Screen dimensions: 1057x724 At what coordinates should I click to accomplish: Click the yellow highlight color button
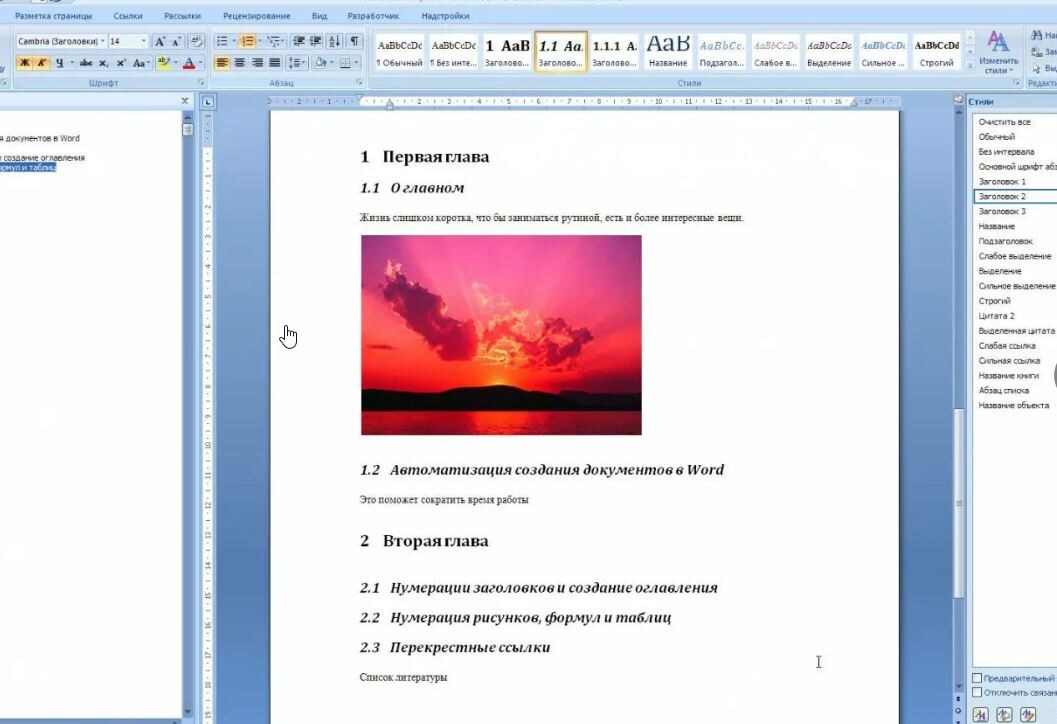click(163, 63)
